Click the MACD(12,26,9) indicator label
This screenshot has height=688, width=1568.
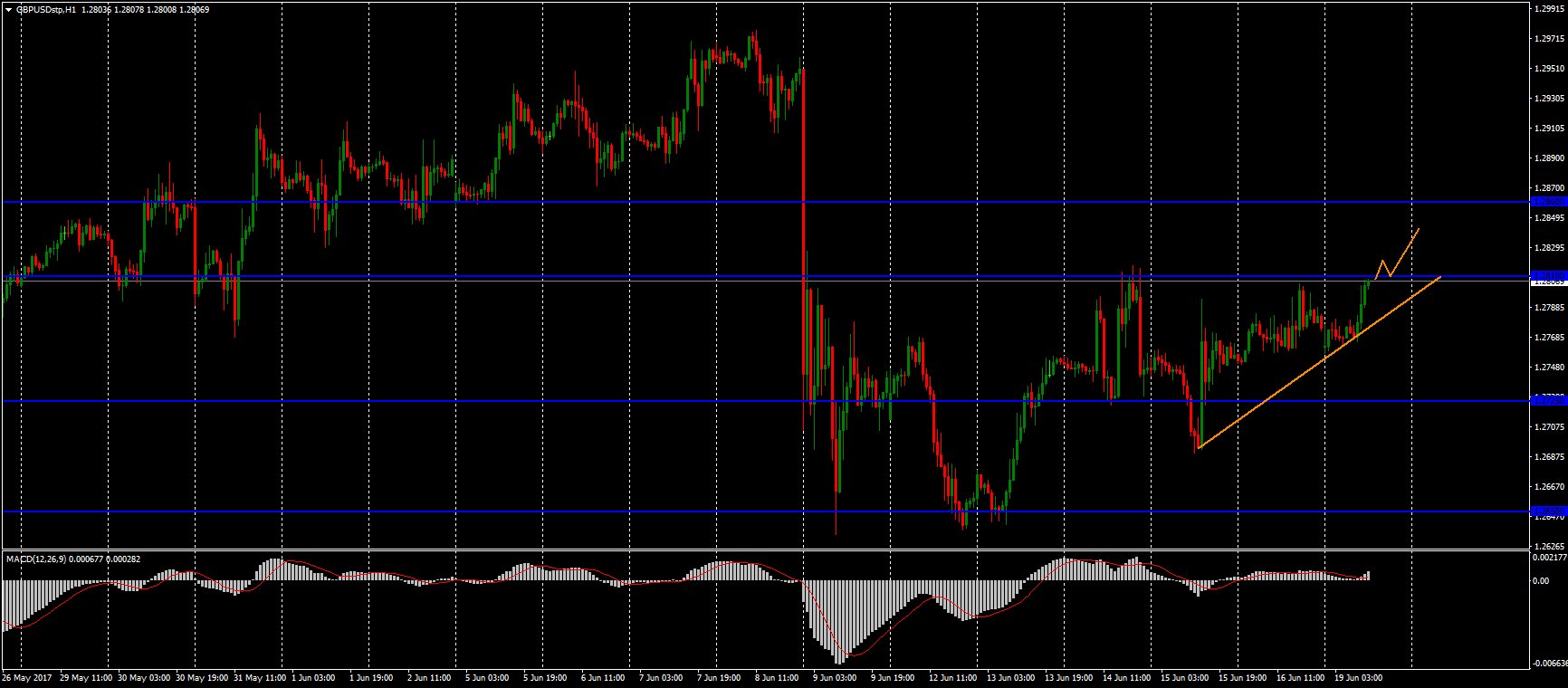(x=37, y=559)
